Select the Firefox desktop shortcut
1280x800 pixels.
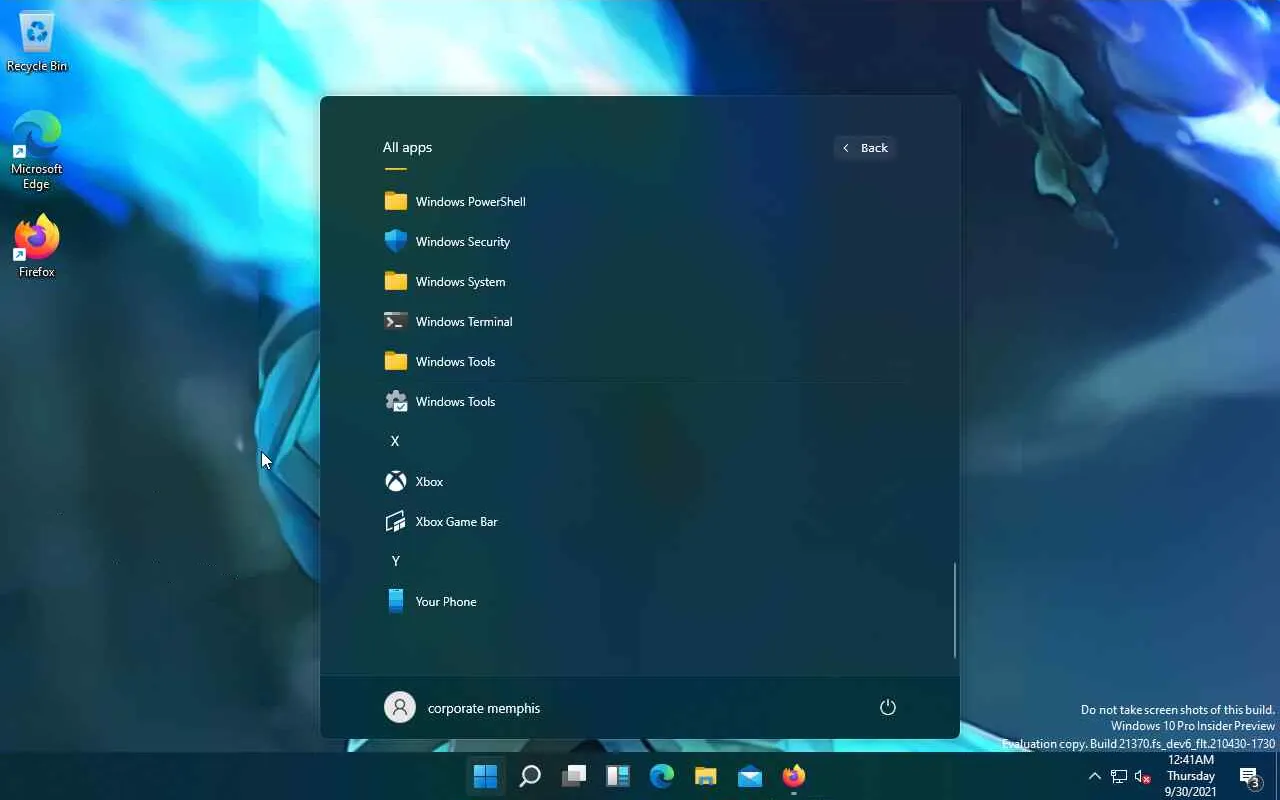[x=37, y=247]
